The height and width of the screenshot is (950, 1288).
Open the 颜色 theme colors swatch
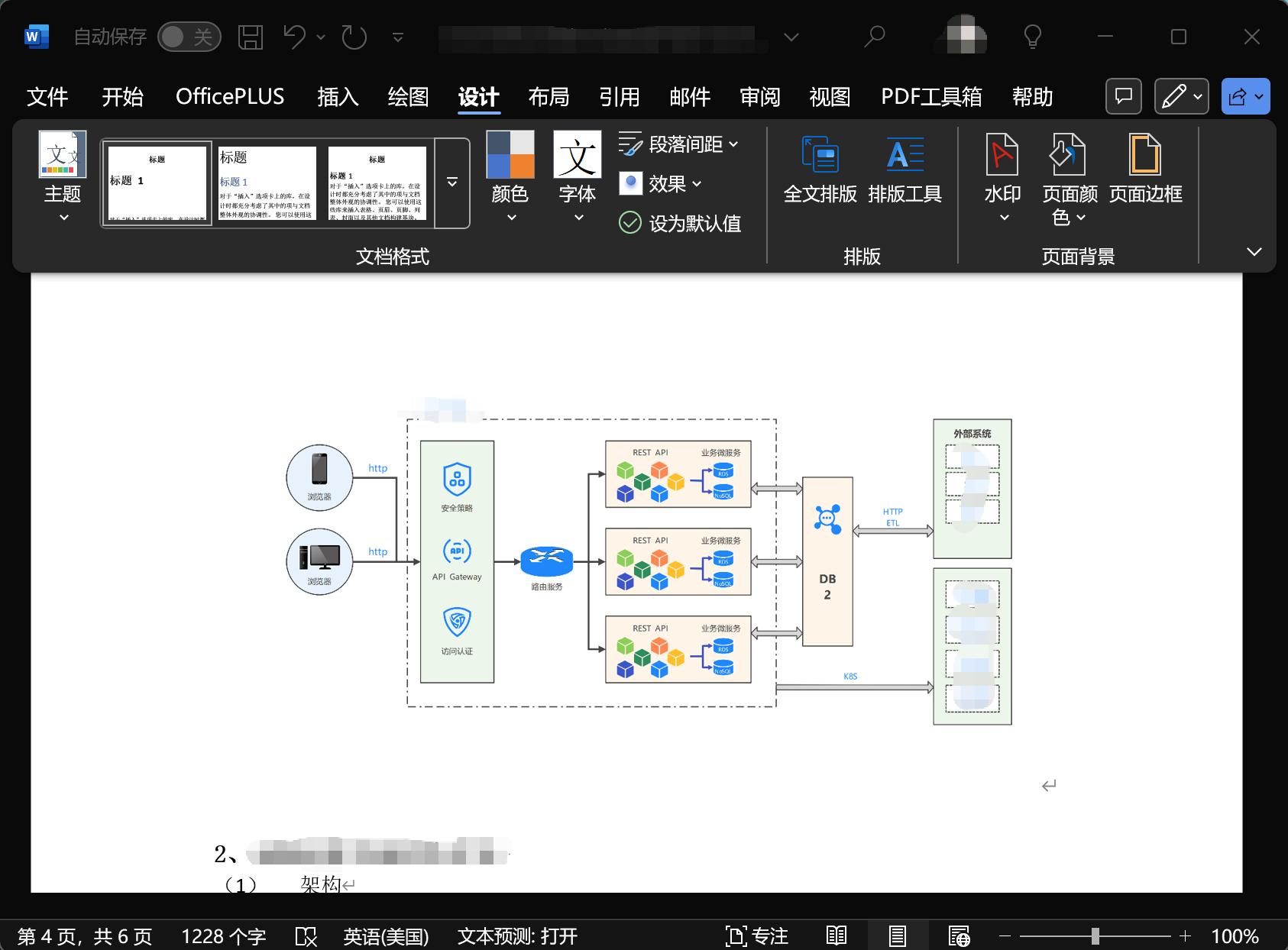coord(510,176)
